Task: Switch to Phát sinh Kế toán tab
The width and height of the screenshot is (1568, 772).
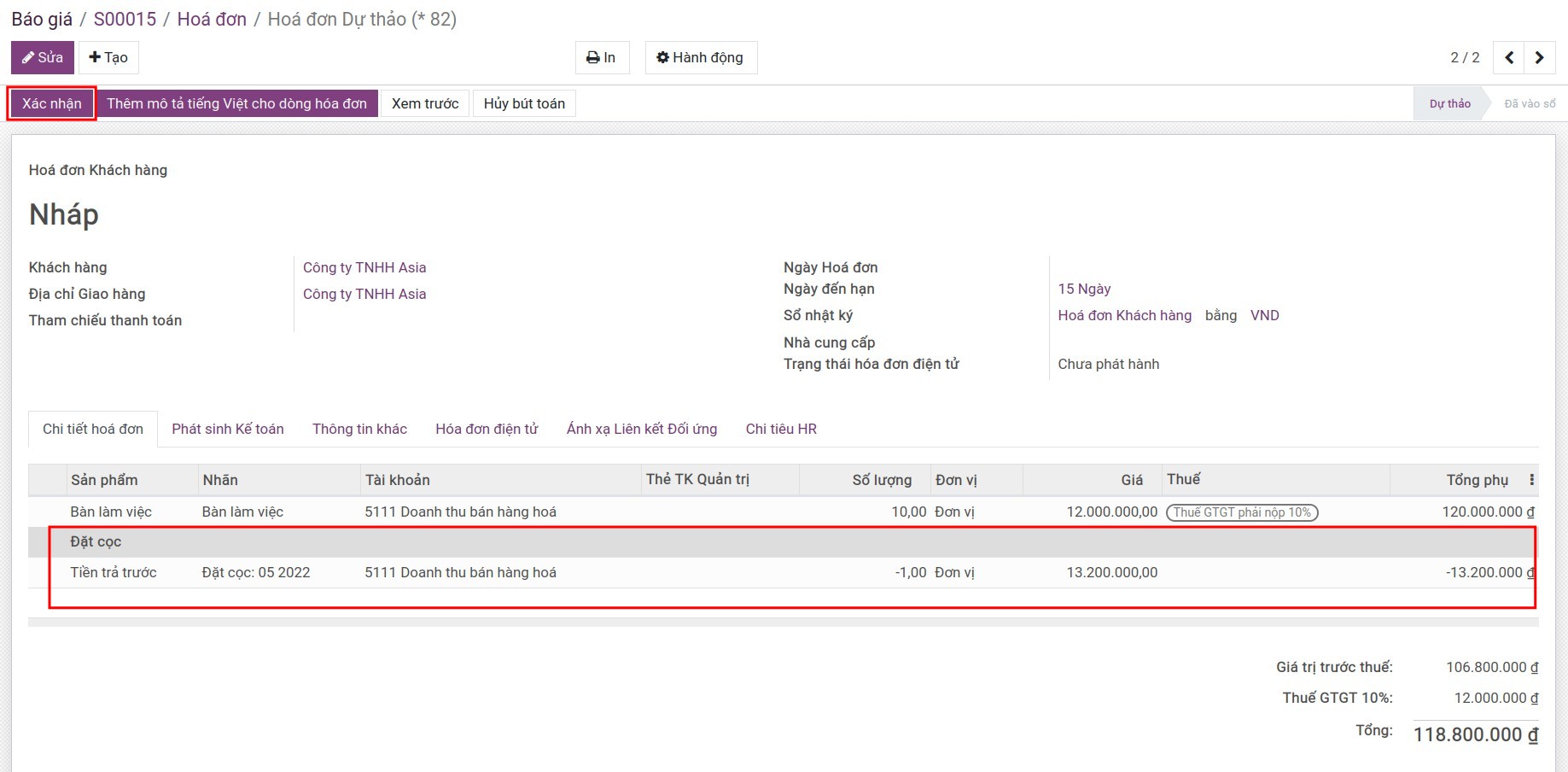Action: pos(228,429)
